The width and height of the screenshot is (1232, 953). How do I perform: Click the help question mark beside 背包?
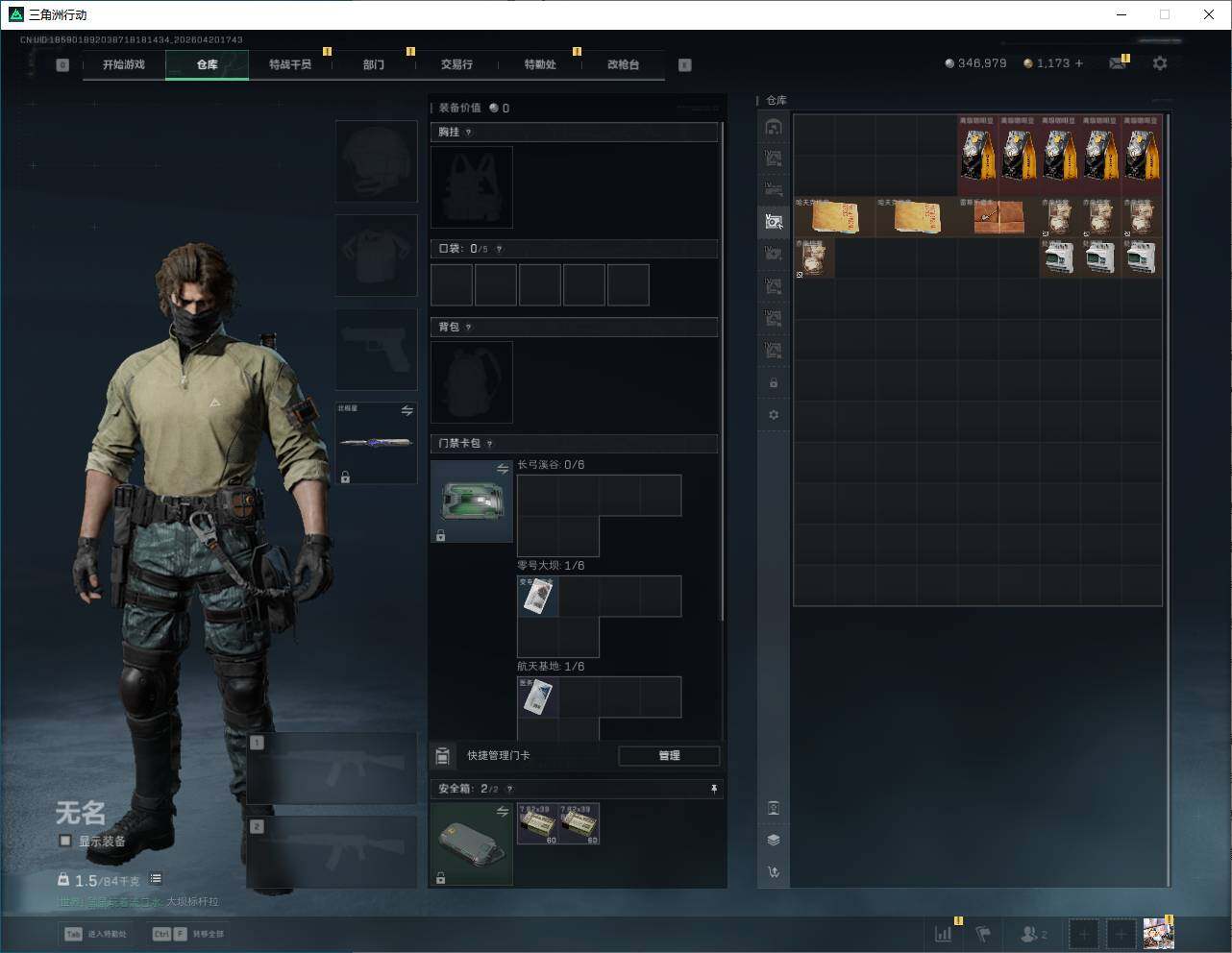(468, 328)
